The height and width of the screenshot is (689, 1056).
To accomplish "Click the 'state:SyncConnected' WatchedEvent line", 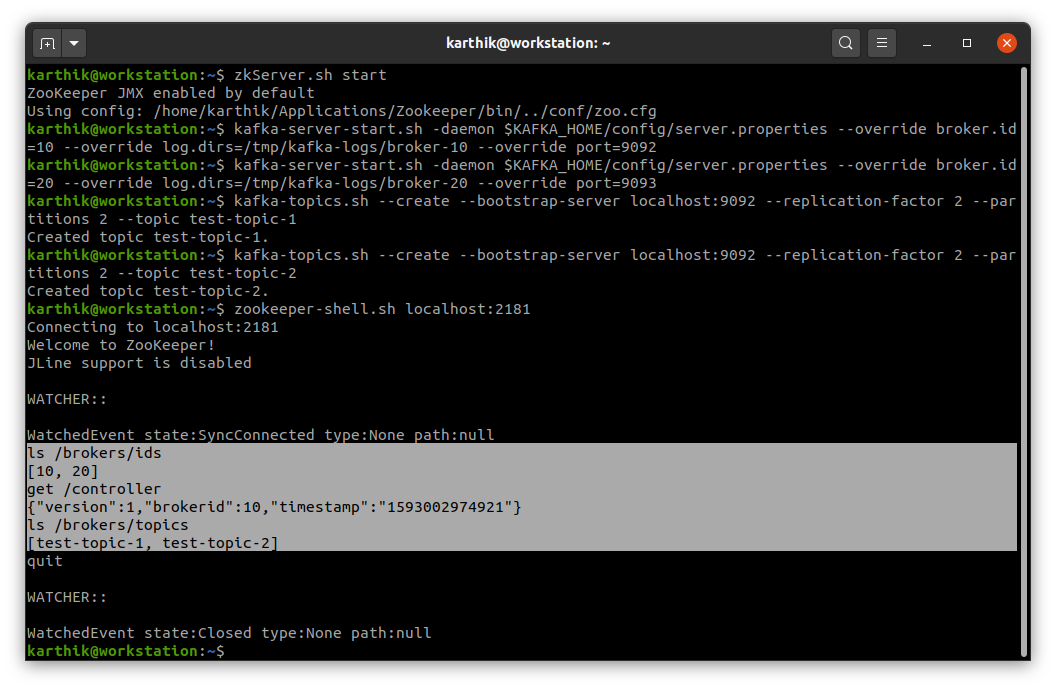I will [x=261, y=435].
